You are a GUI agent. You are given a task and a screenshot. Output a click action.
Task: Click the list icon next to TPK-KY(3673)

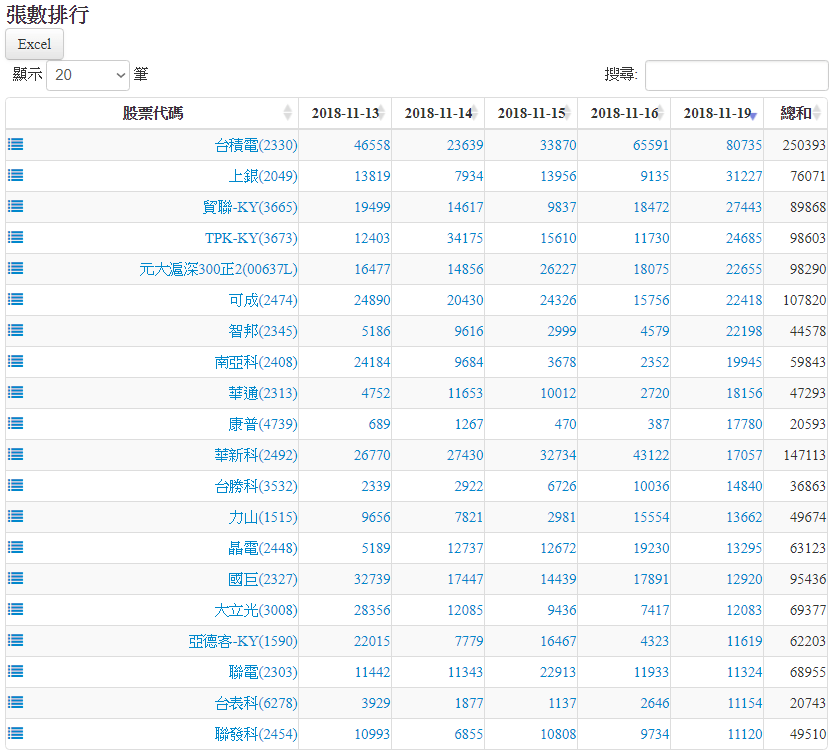point(16,237)
